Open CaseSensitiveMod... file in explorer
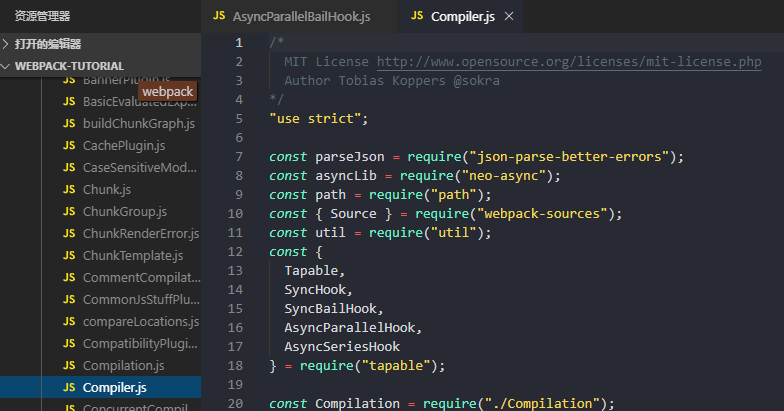Image resolution: width=784 pixels, height=411 pixels. pos(140,168)
